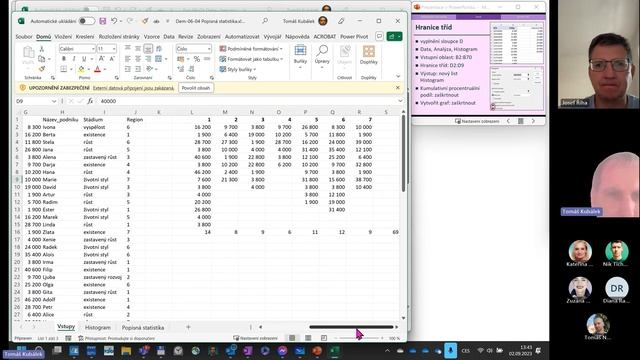Open the Rozložení stránky tab
The width and height of the screenshot is (640, 360).
tap(119, 36)
